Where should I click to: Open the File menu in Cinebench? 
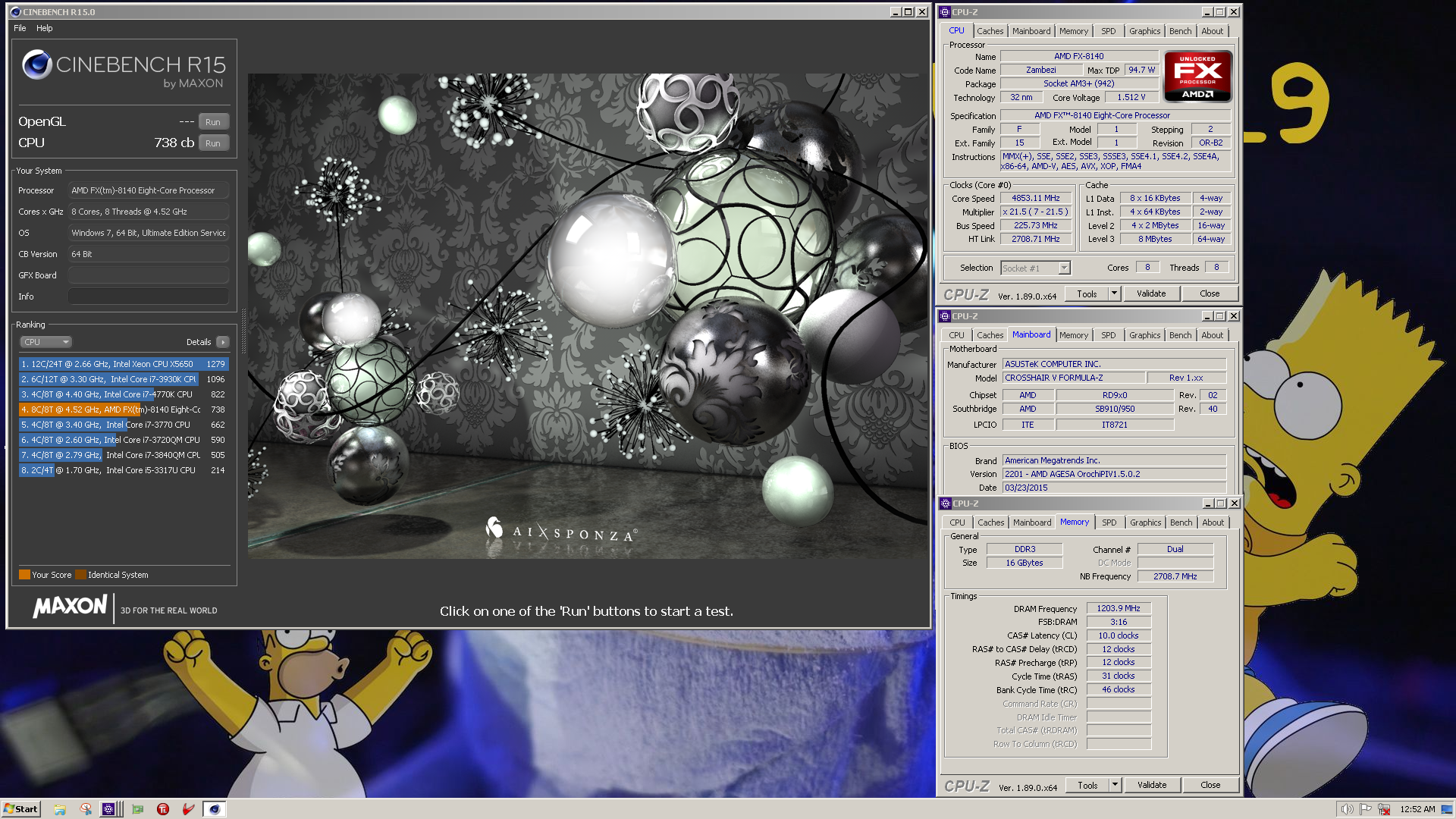(x=20, y=28)
